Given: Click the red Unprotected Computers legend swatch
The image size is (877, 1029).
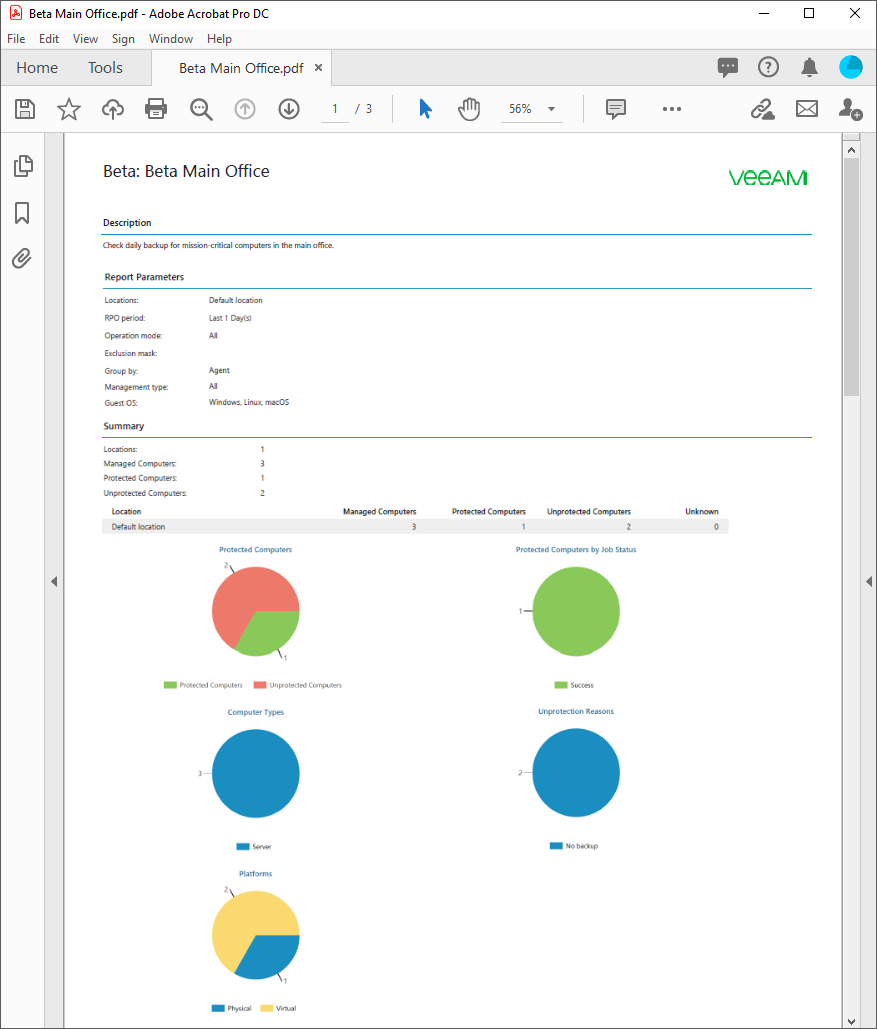Looking at the screenshot, I should pyautogui.click(x=260, y=685).
